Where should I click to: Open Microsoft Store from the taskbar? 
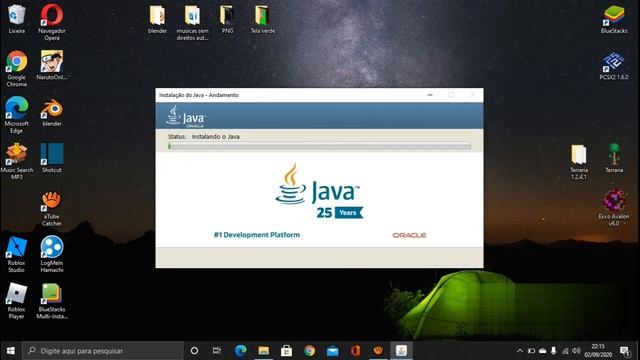click(286, 351)
